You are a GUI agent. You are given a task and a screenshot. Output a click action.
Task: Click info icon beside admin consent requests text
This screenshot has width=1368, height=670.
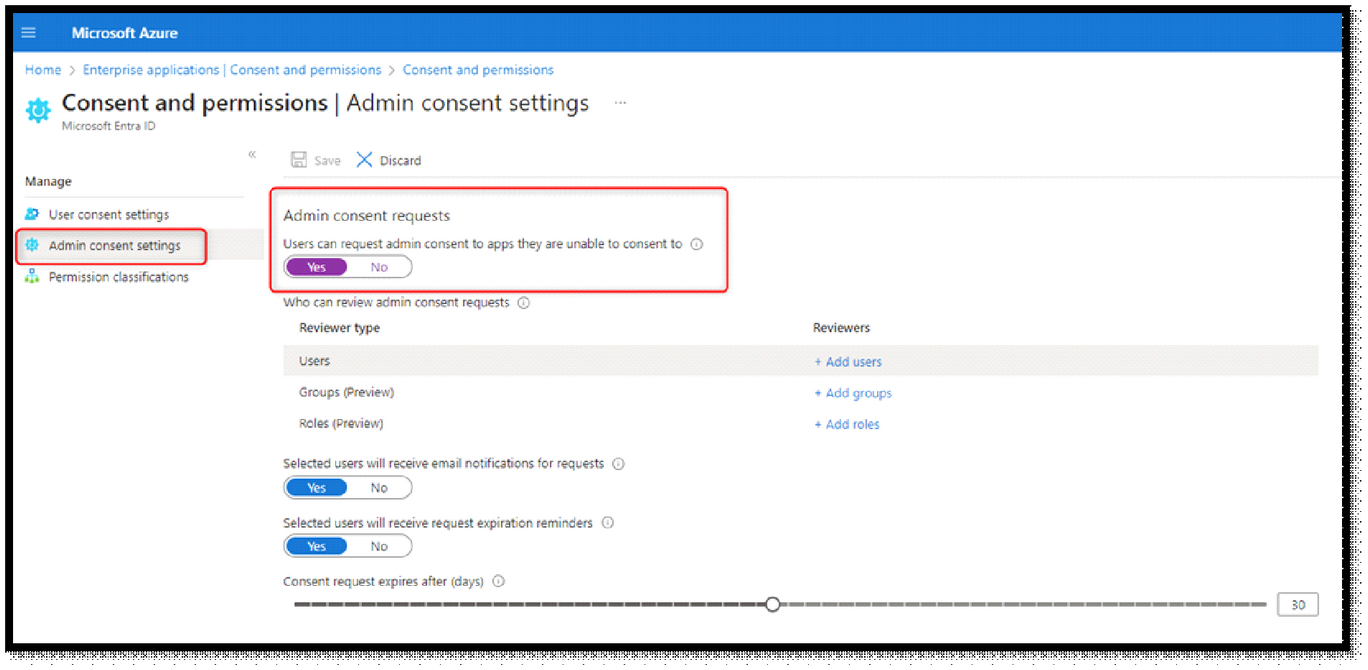(697, 244)
